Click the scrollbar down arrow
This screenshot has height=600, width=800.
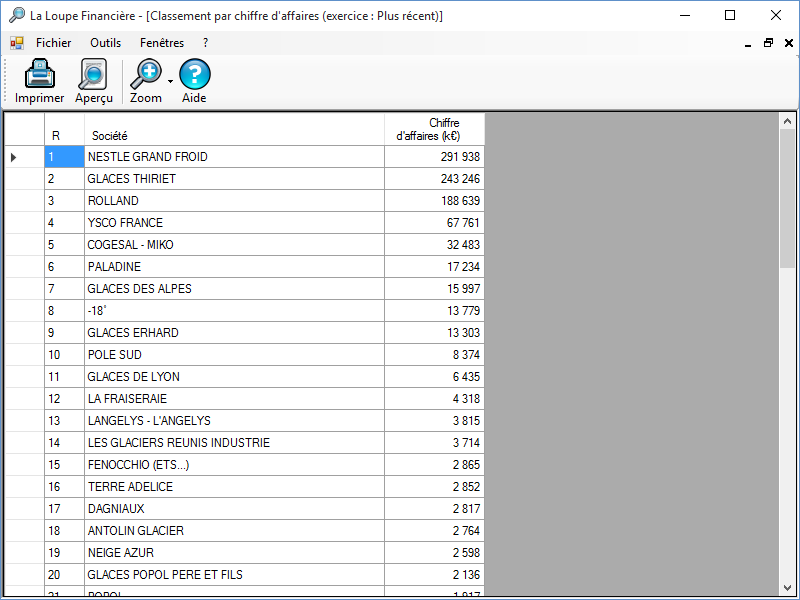pos(787,588)
